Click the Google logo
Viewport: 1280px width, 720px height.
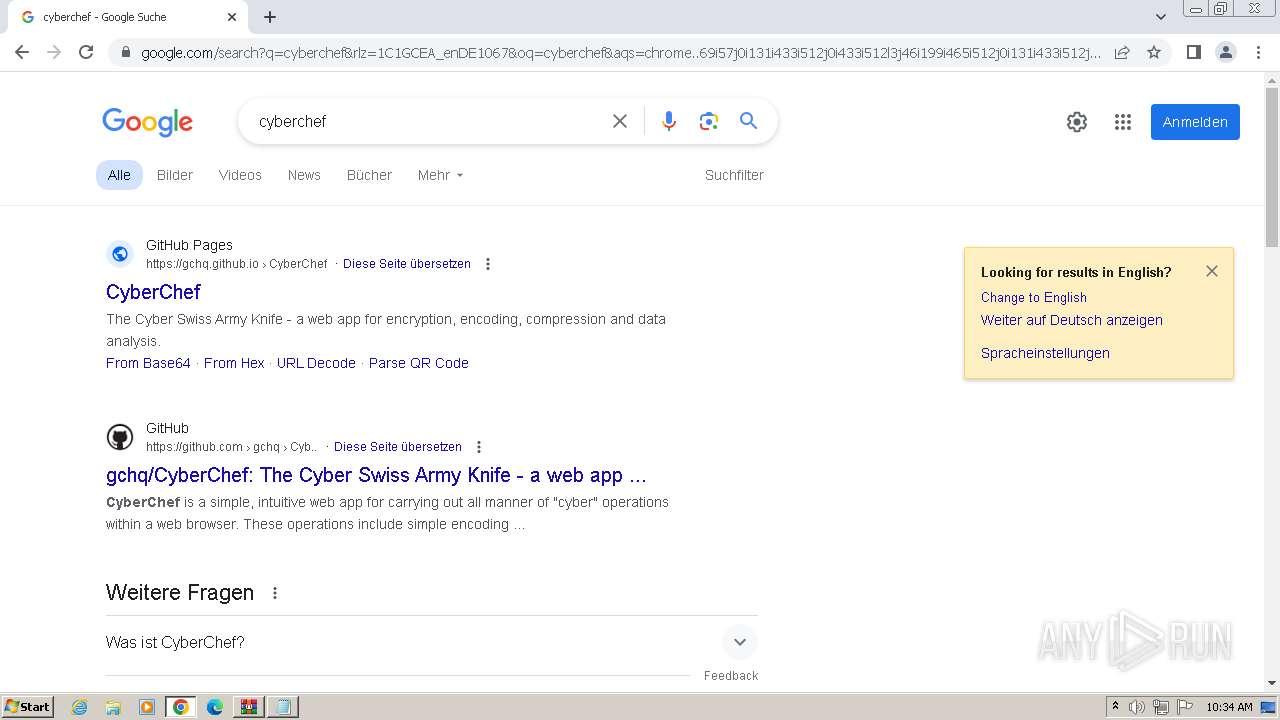147,122
